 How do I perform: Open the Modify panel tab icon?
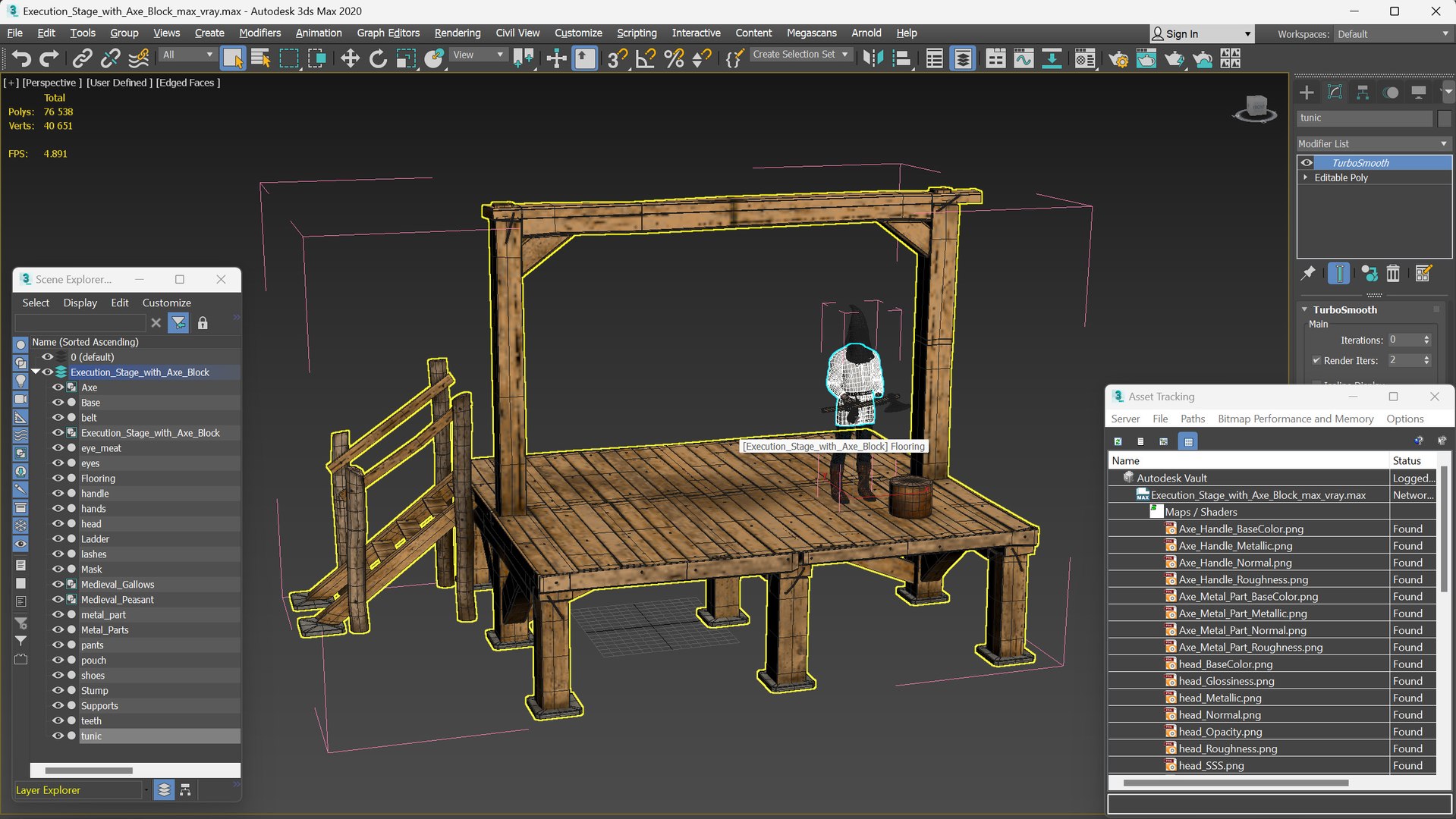[1335, 93]
